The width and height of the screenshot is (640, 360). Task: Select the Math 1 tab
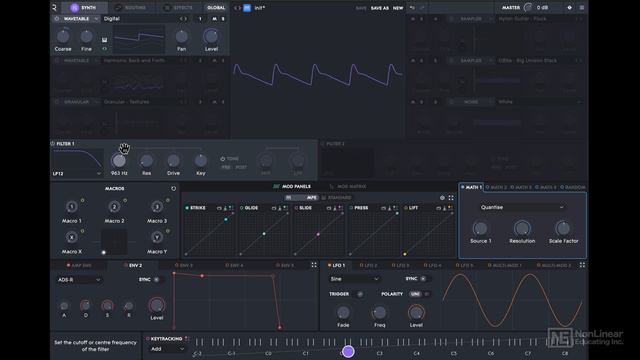coord(471,187)
